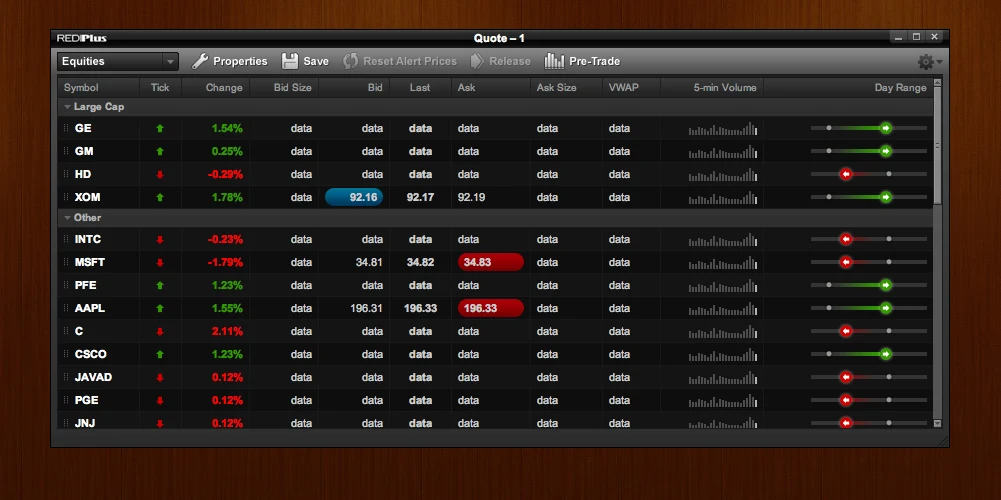Click the XOM day range green marker

click(885, 197)
